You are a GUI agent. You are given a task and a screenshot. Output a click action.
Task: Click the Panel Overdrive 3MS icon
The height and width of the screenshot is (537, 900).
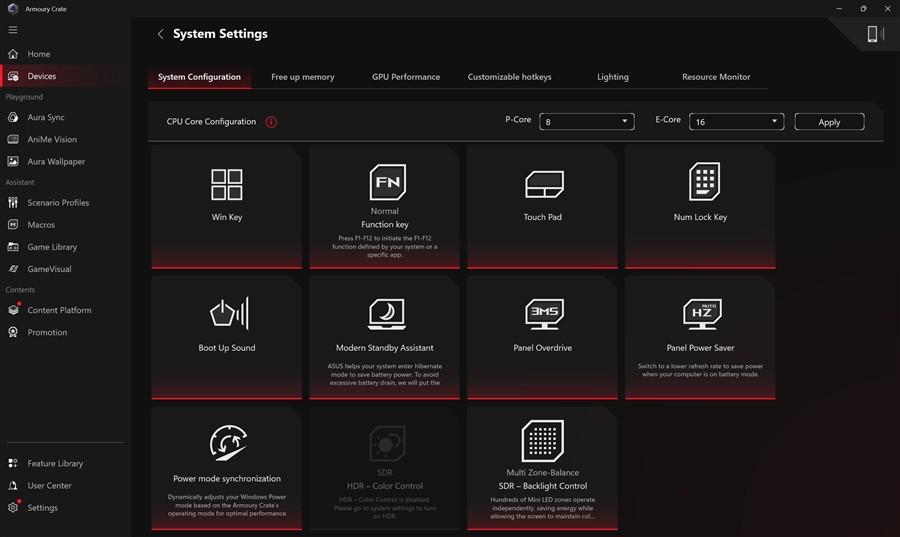[x=544, y=314]
